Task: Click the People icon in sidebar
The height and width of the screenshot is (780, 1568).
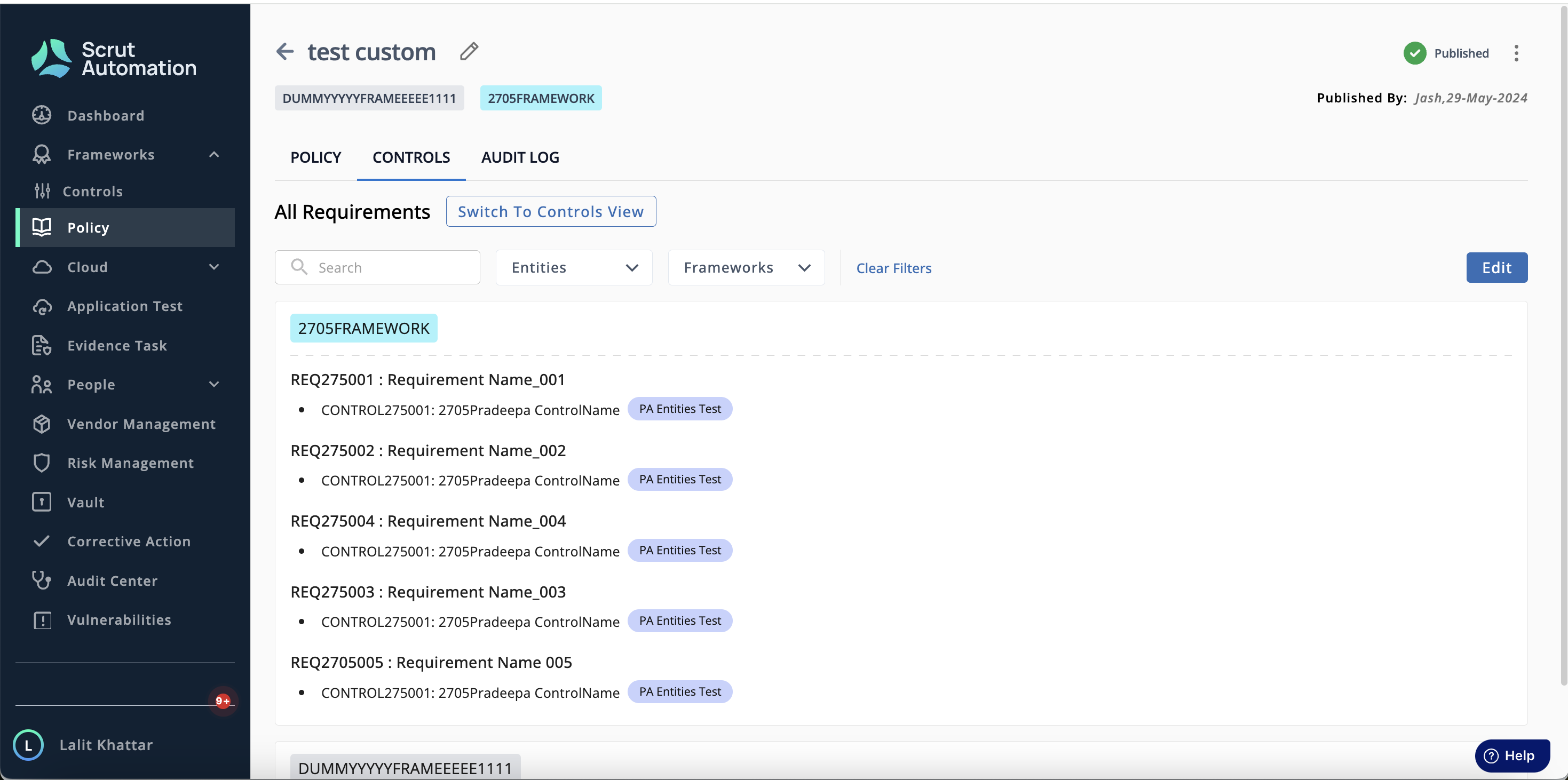Action: 42,385
